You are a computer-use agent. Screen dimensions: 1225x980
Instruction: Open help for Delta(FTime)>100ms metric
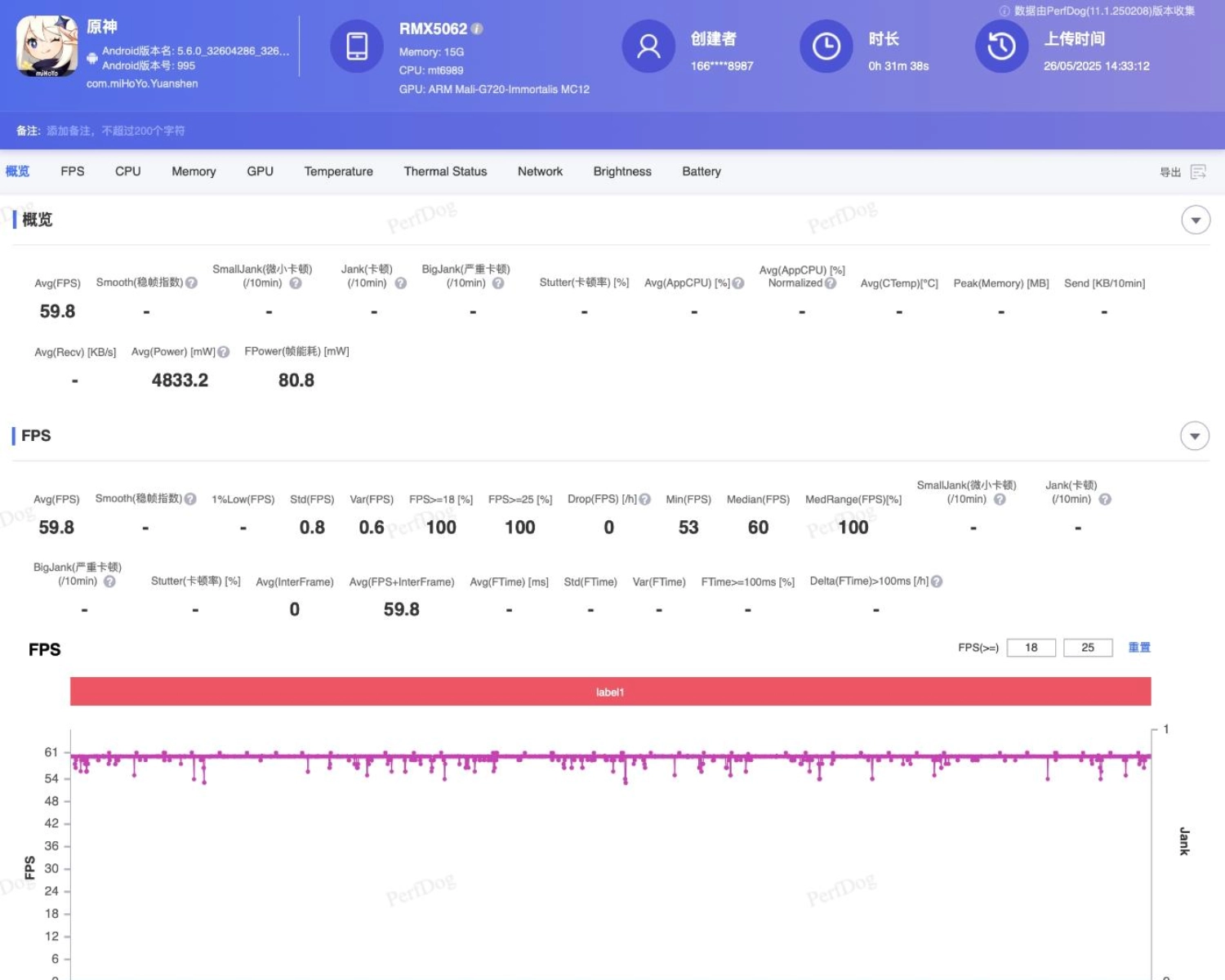937,581
